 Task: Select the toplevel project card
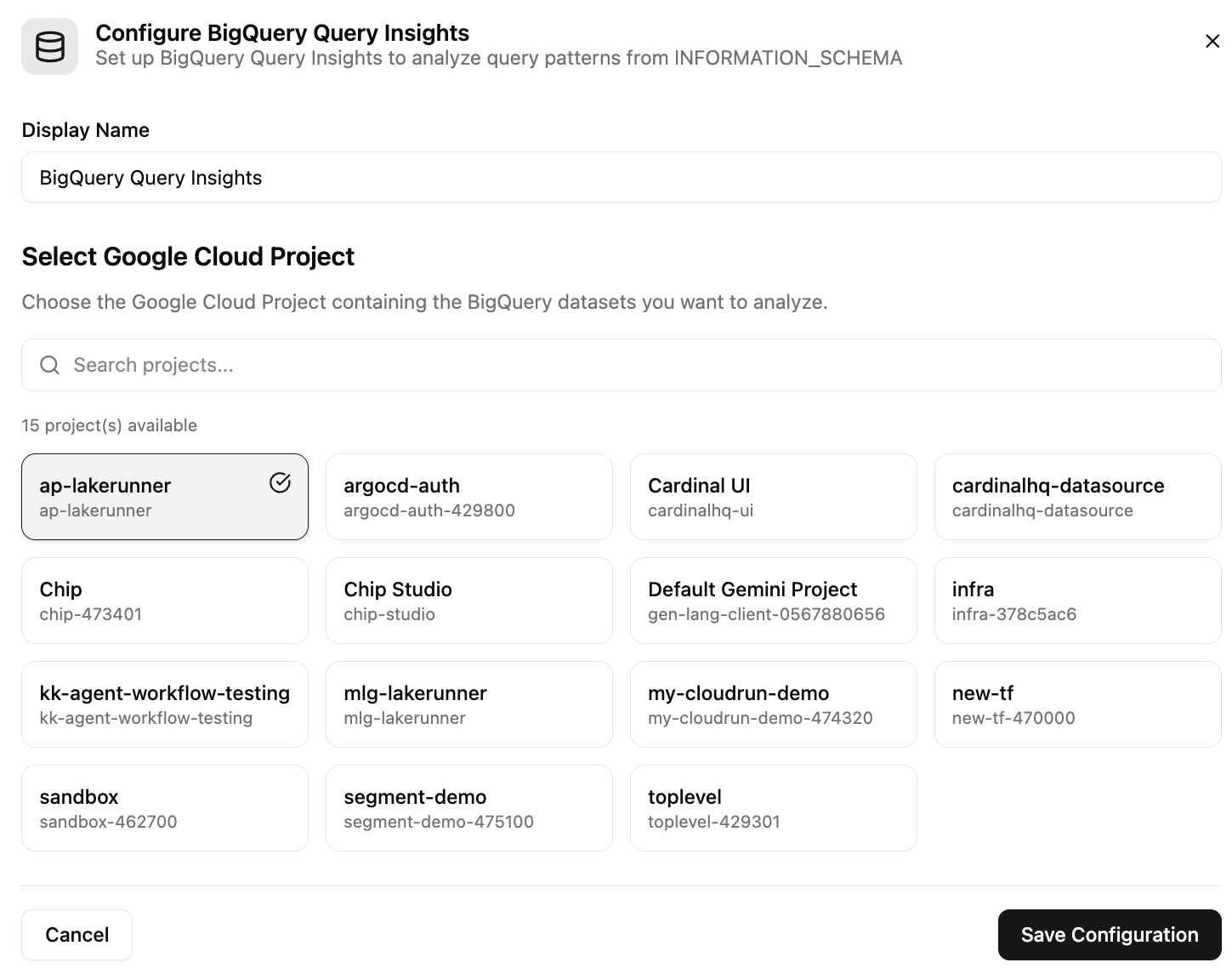tap(773, 808)
